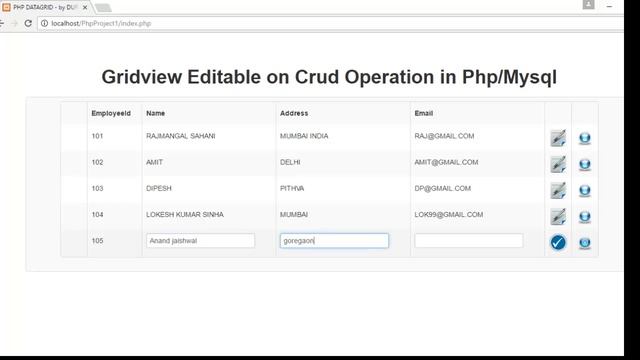Viewport: 640px width, 360px height.
Task: Click the Address column header
Action: point(294,113)
